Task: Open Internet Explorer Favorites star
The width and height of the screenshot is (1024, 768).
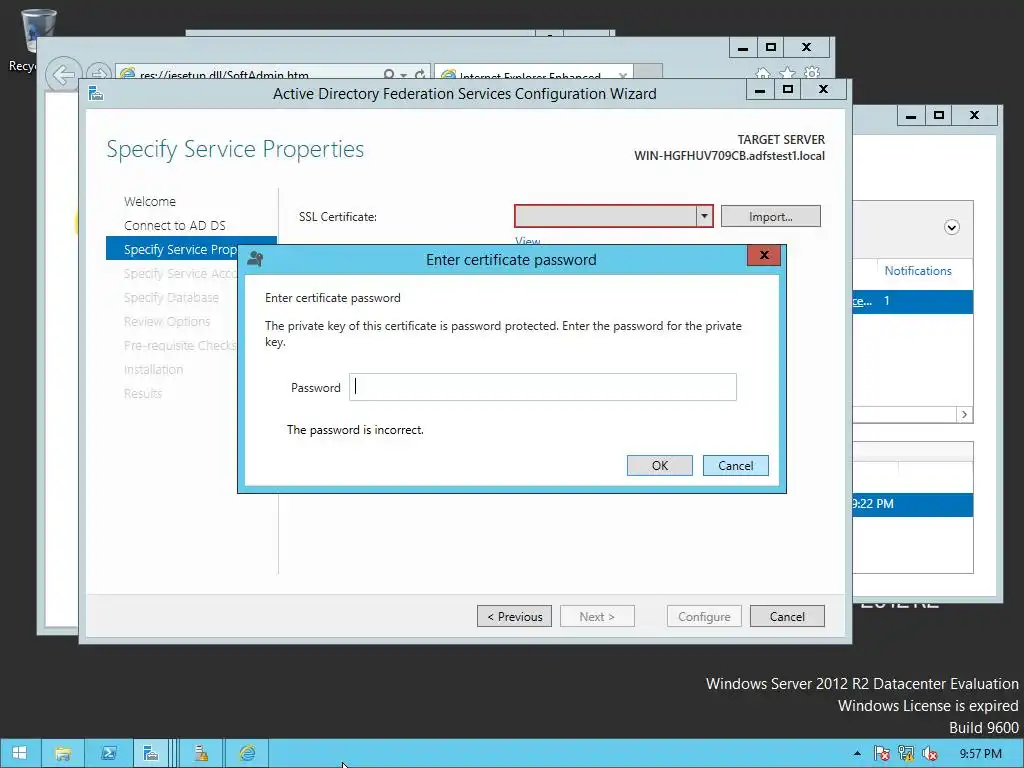Action: point(788,72)
